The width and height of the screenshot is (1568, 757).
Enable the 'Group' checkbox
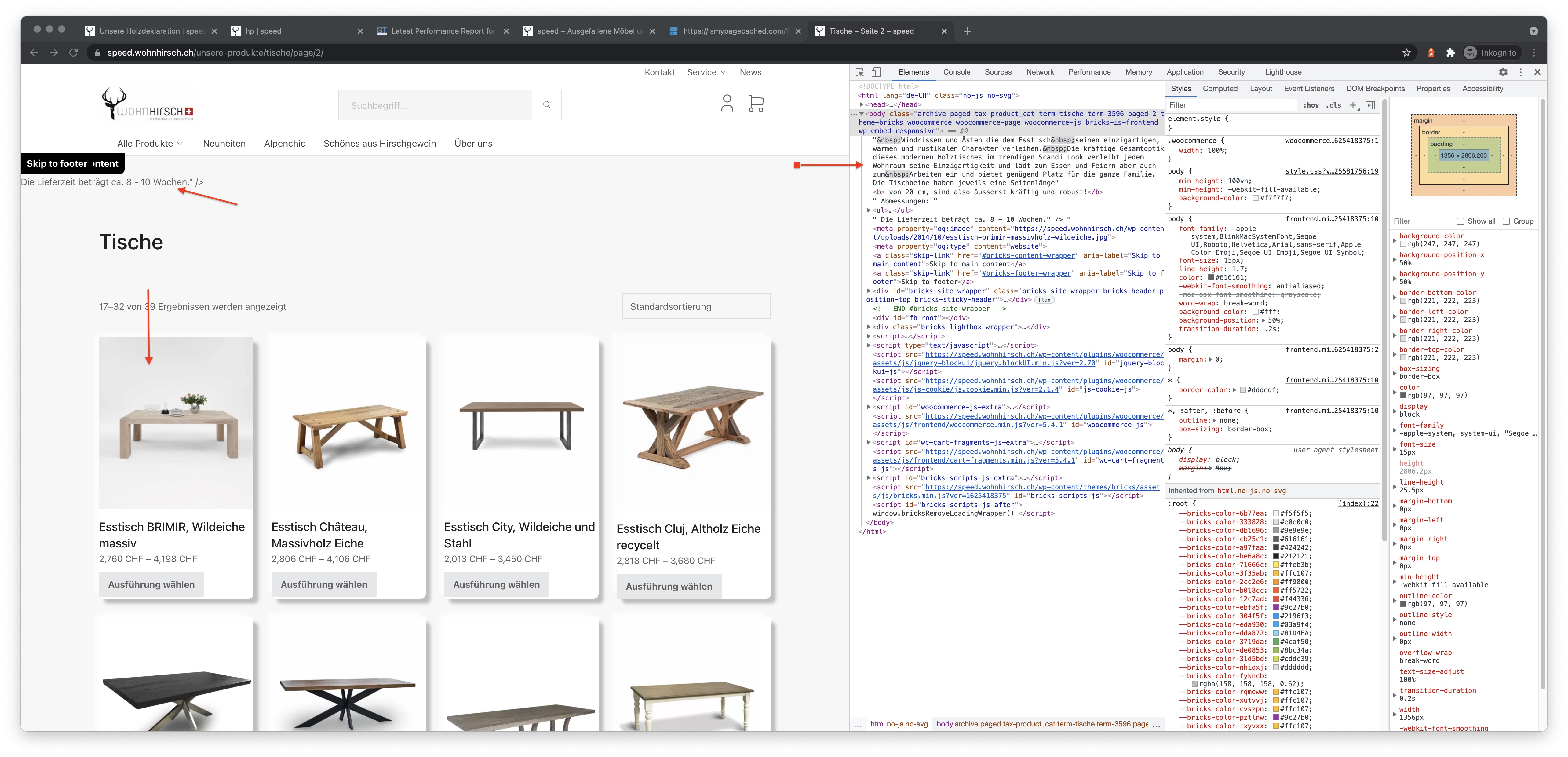[1506, 221]
